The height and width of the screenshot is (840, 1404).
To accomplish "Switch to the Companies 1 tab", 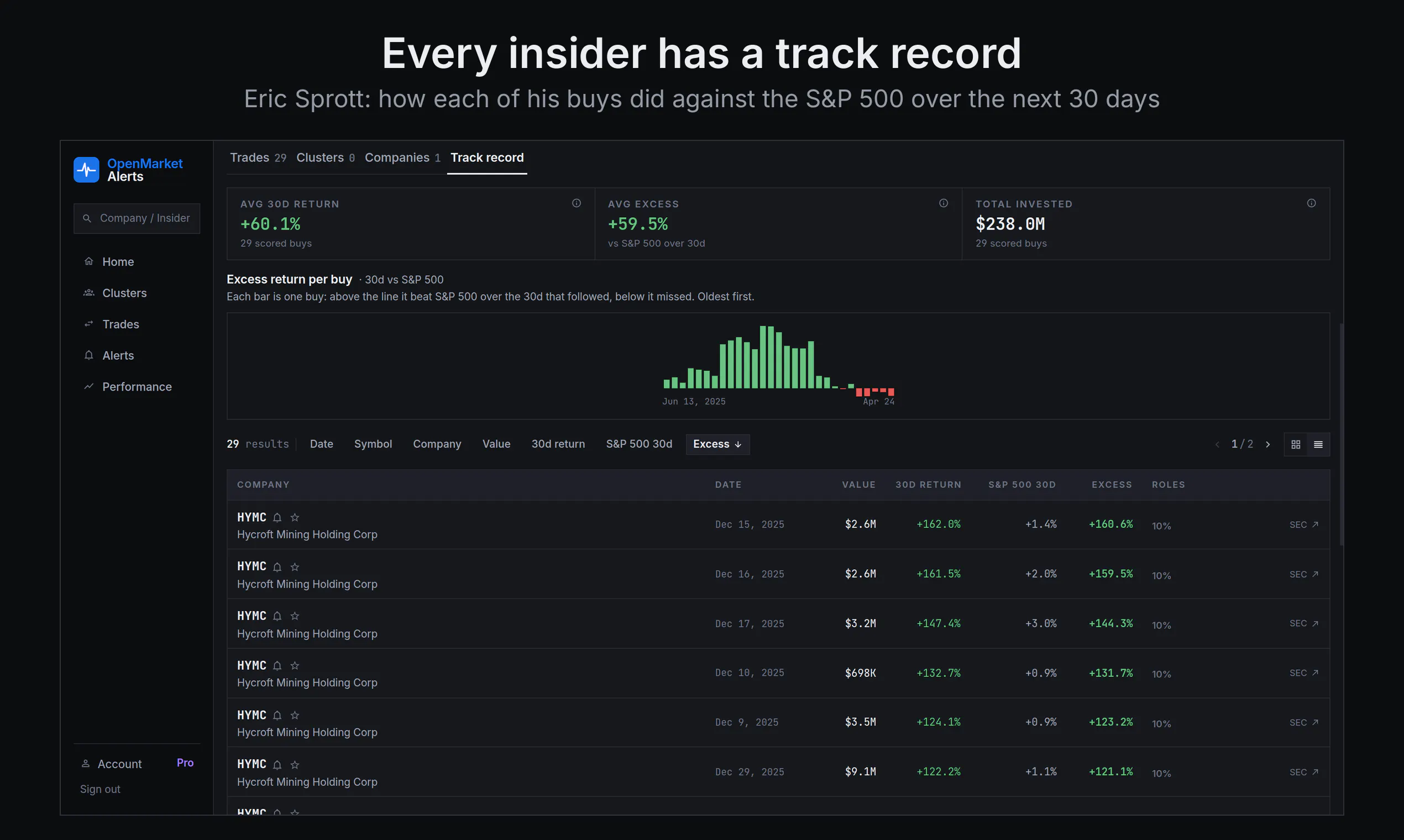I will [x=402, y=158].
